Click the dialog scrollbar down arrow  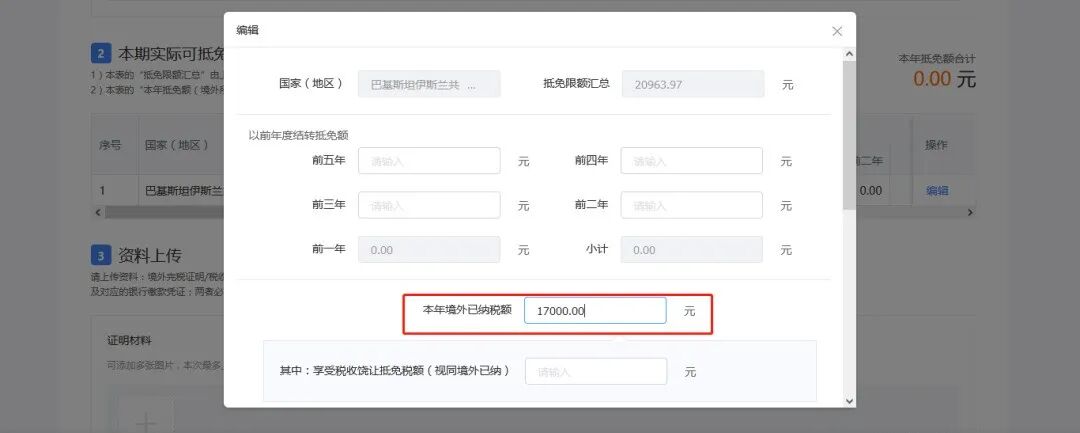tap(849, 401)
